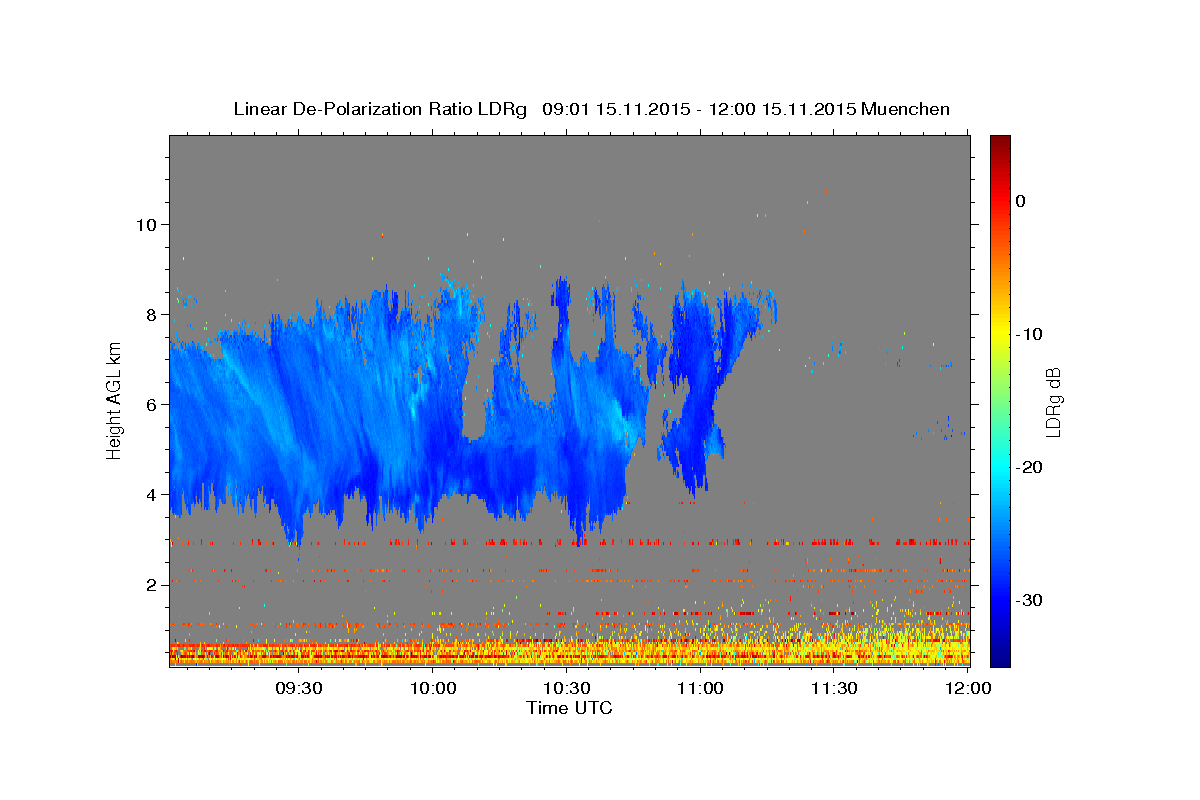
Task: Click the start time '09:01 15.11.2015' in title
Action: (x=616, y=109)
